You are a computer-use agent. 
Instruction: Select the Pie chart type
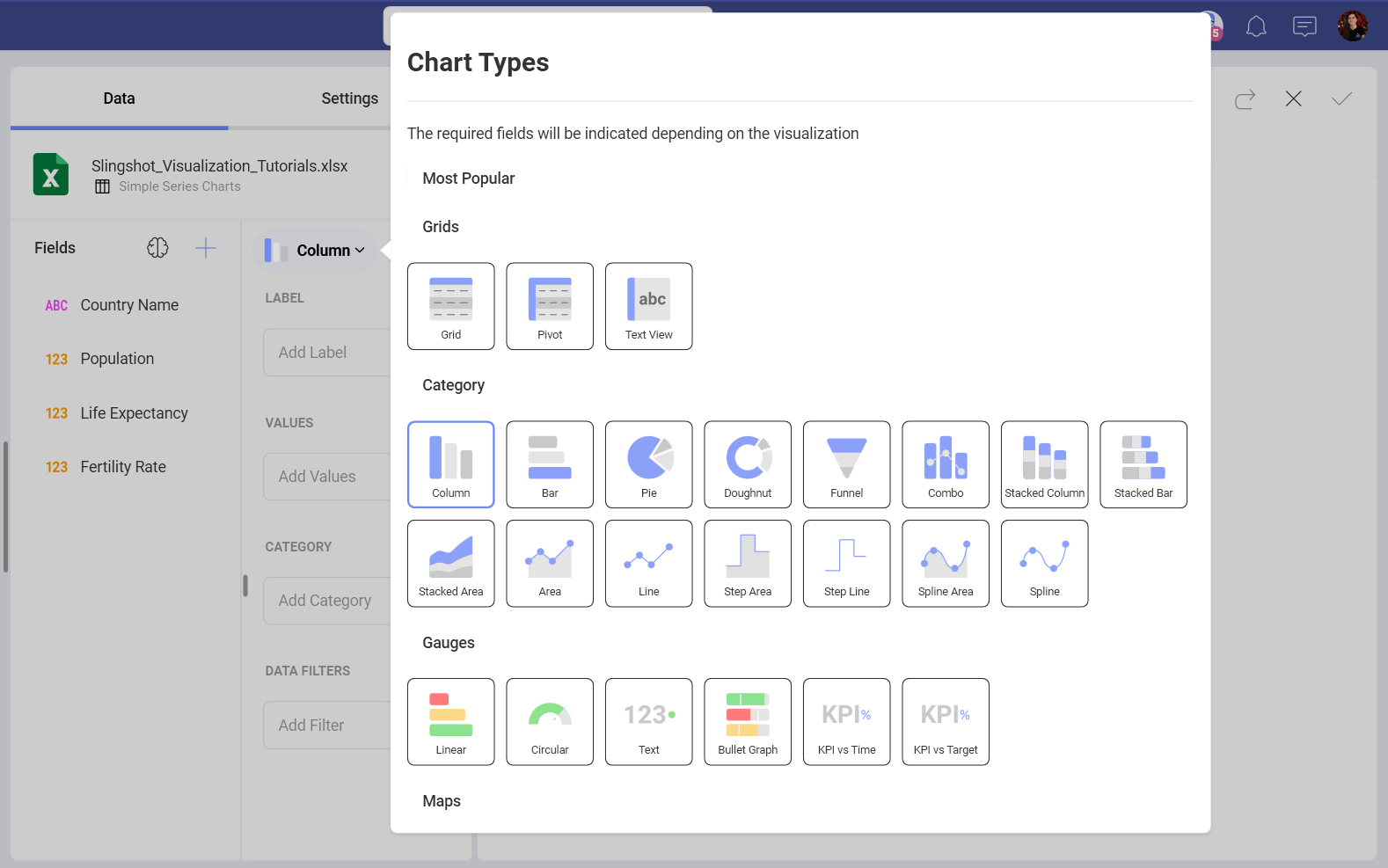pyautogui.click(x=649, y=464)
